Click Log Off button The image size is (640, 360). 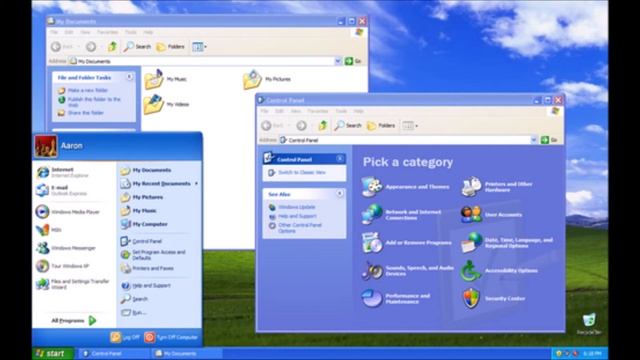[125, 337]
